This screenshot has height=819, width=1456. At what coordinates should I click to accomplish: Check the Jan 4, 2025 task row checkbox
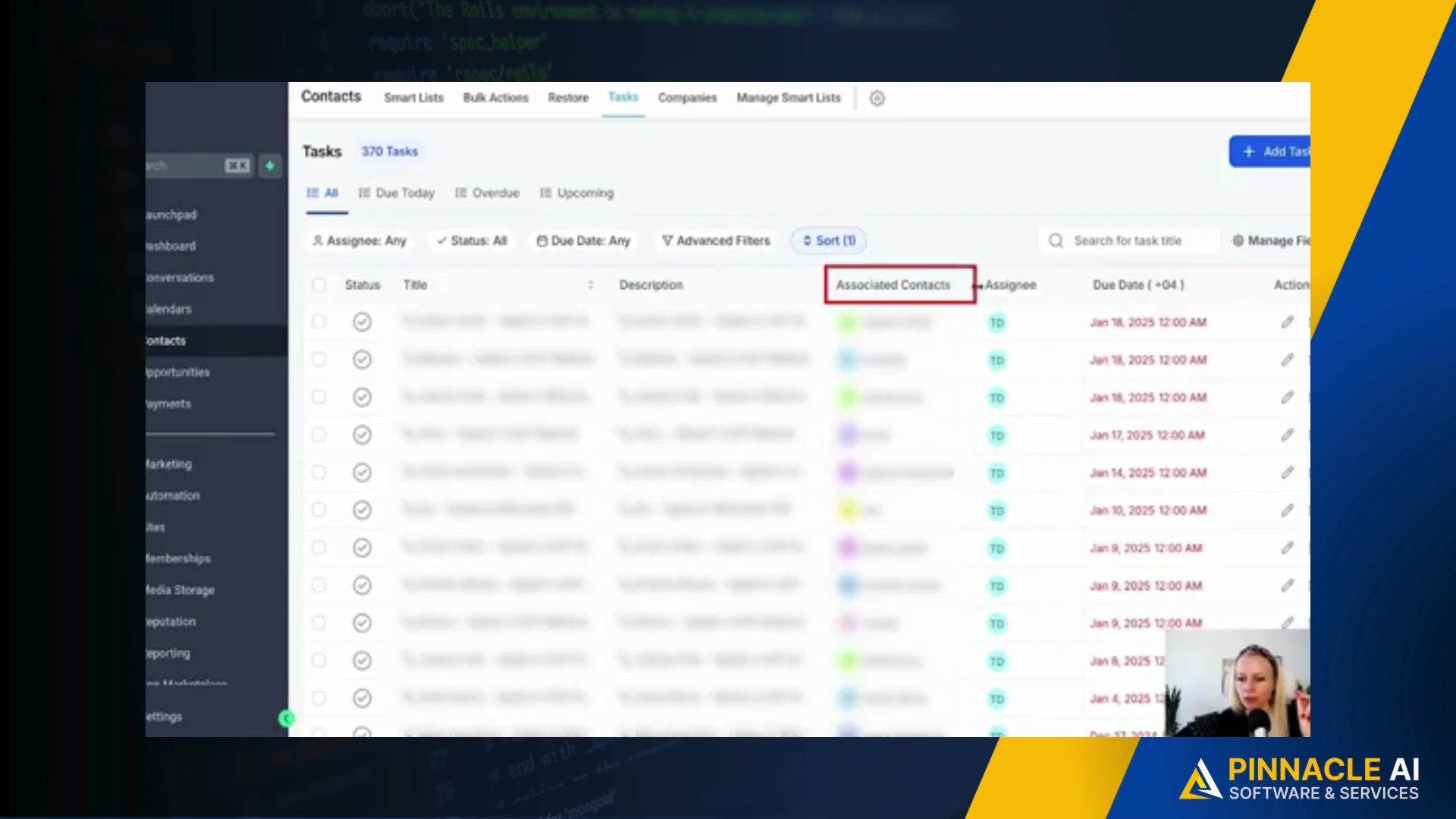(318, 698)
